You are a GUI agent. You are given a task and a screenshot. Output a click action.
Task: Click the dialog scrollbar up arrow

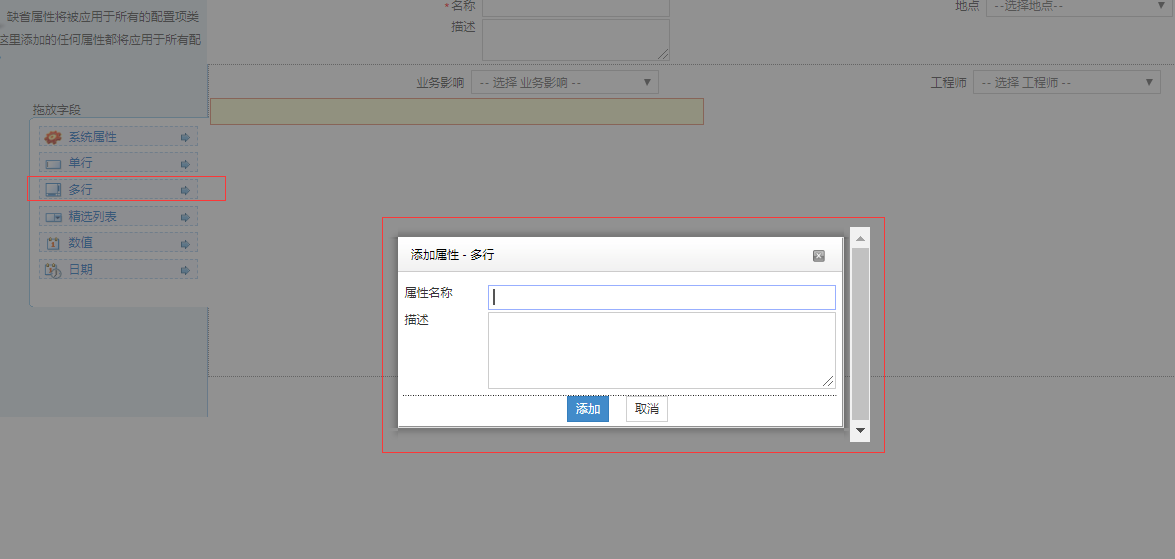[860, 238]
